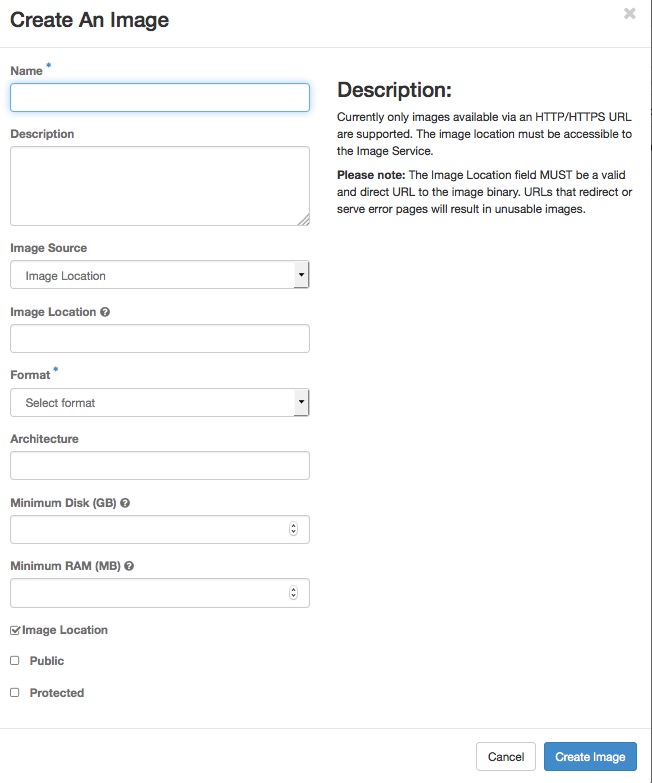Close the Create An Image dialog
This screenshot has height=783, width=652.
629,14
